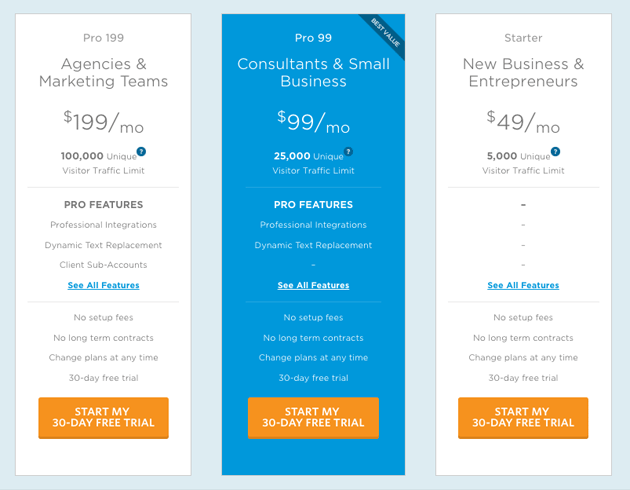Viewport: 630px width, 490px height.
Task: Click the help icon beside 5,000 Unique
Action: pyautogui.click(x=555, y=152)
